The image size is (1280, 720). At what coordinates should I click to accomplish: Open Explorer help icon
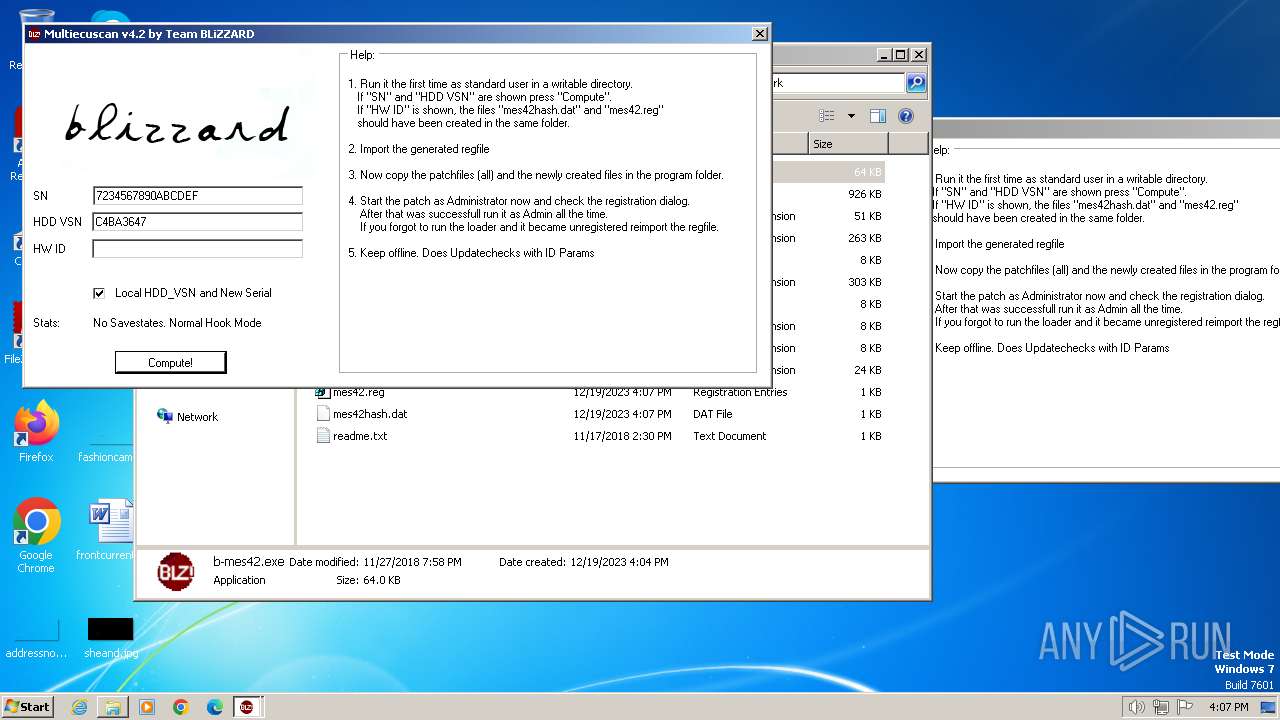point(906,116)
